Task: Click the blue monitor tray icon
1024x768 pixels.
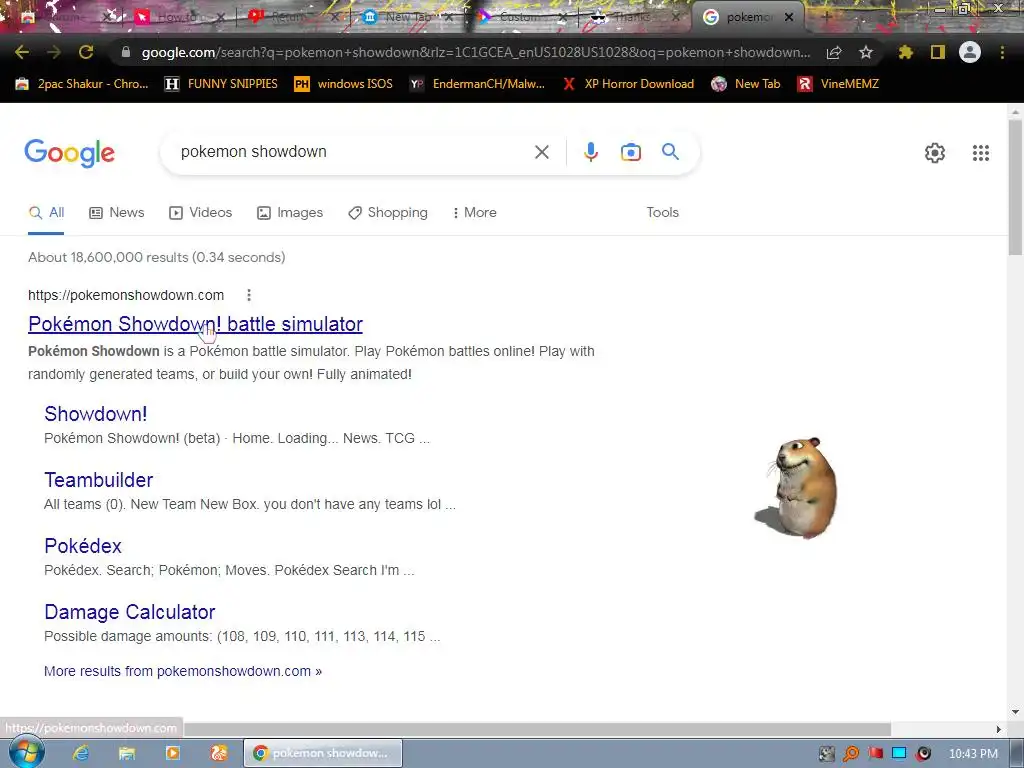Action: click(x=899, y=754)
